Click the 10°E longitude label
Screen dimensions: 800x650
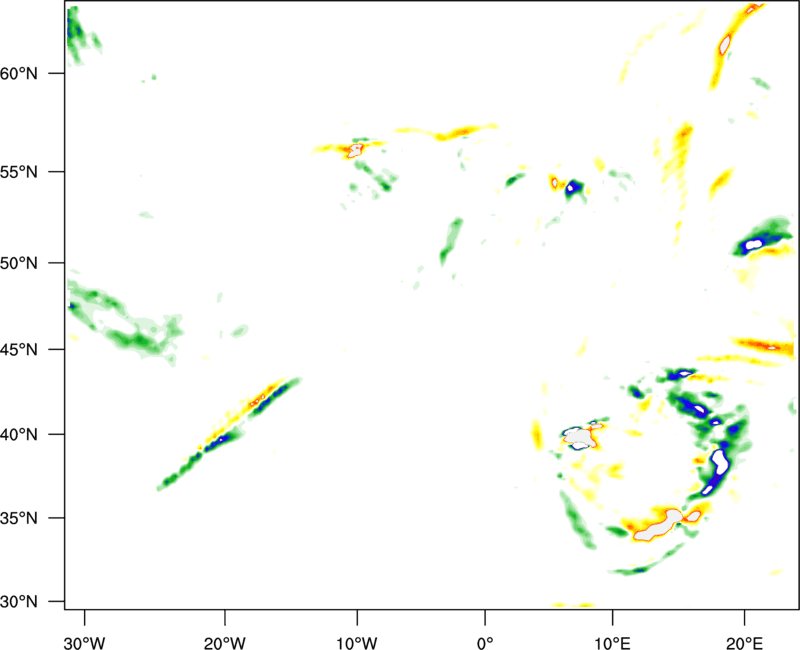coord(612,643)
